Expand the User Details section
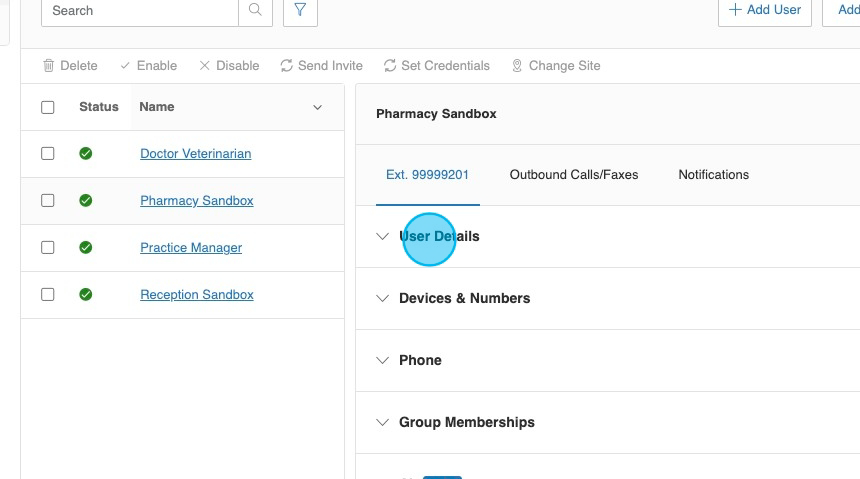 click(439, 237)
